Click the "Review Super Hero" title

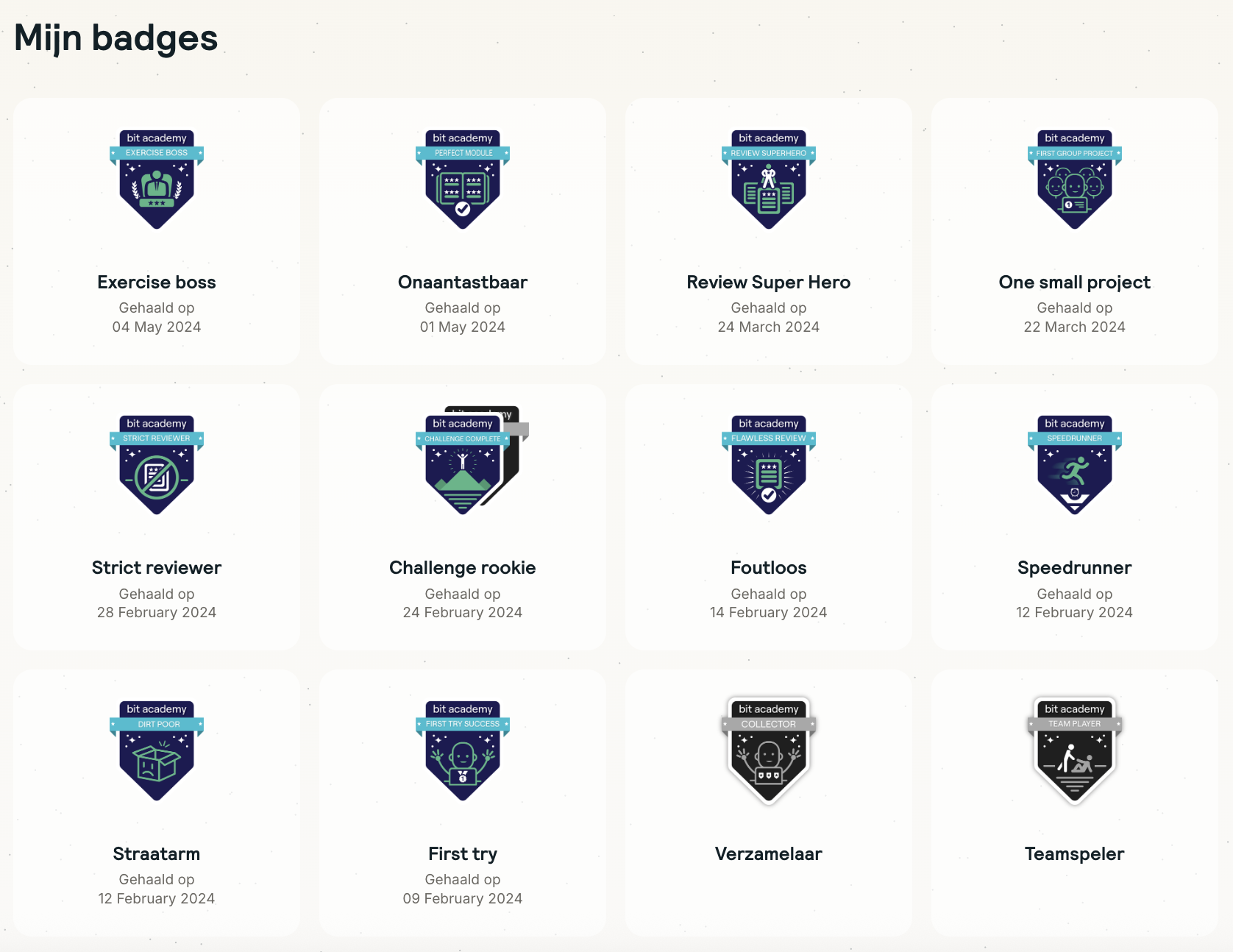[769, 283]
